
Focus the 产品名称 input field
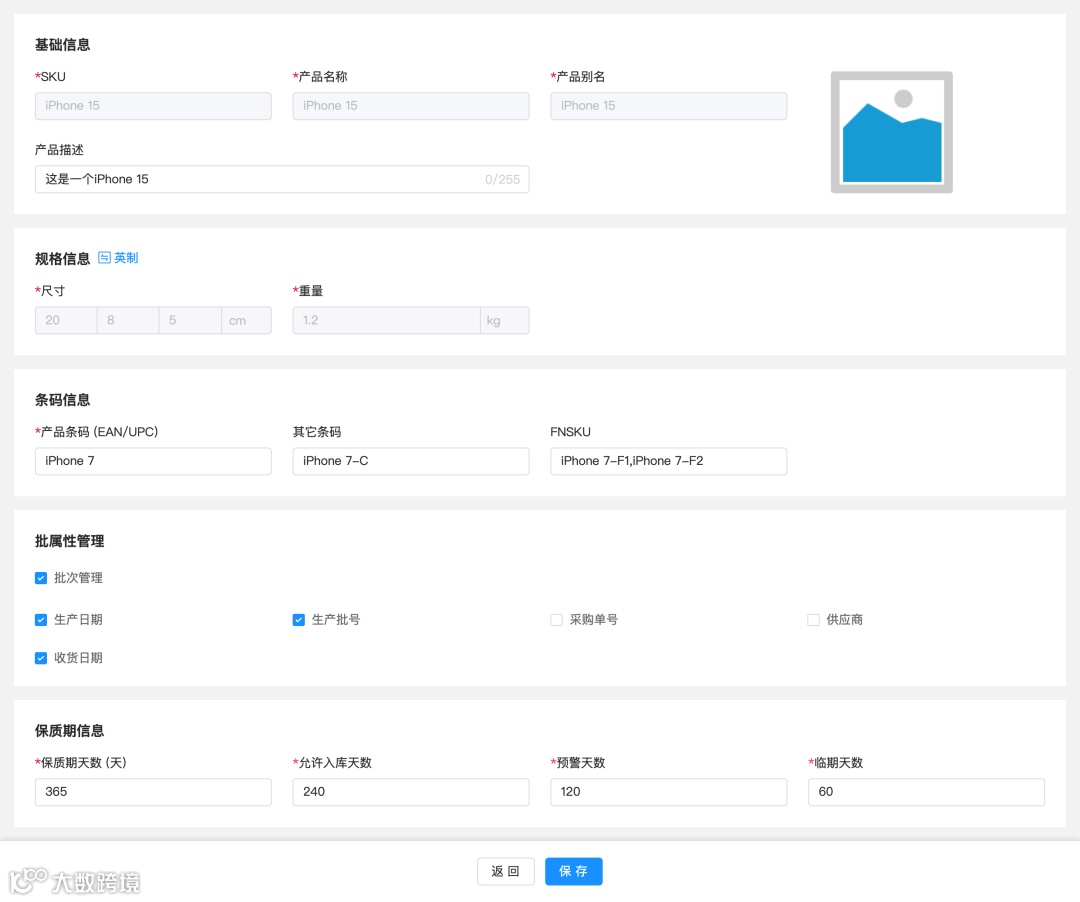(411, 106)
